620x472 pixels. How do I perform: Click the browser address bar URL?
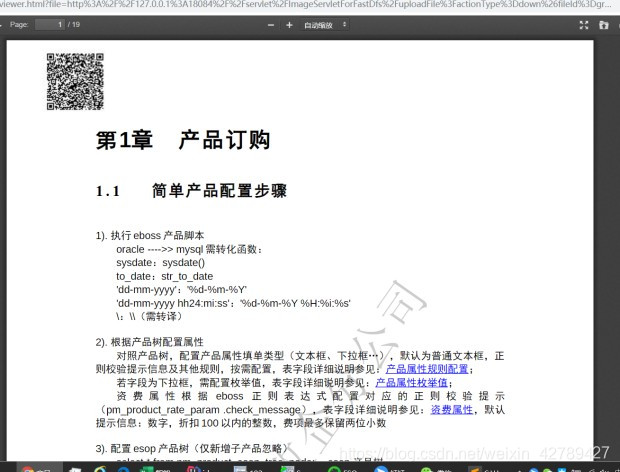(x=306, y=5)
